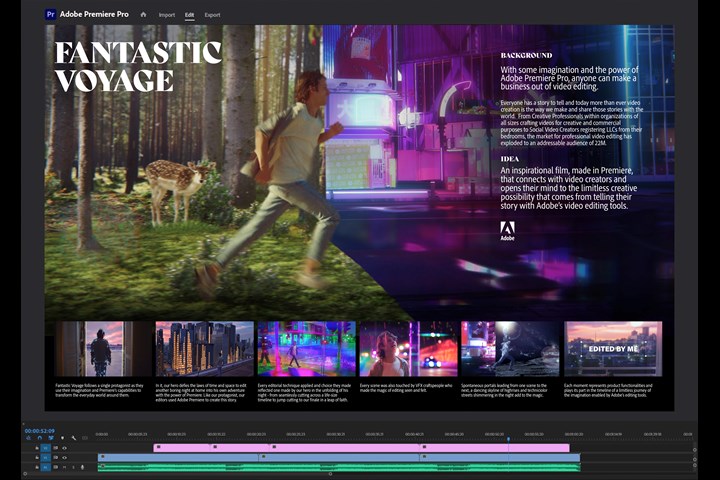The image size is (720, 480).
Task: Select the second pink clip on top track
Action: (x=241, y=448)
